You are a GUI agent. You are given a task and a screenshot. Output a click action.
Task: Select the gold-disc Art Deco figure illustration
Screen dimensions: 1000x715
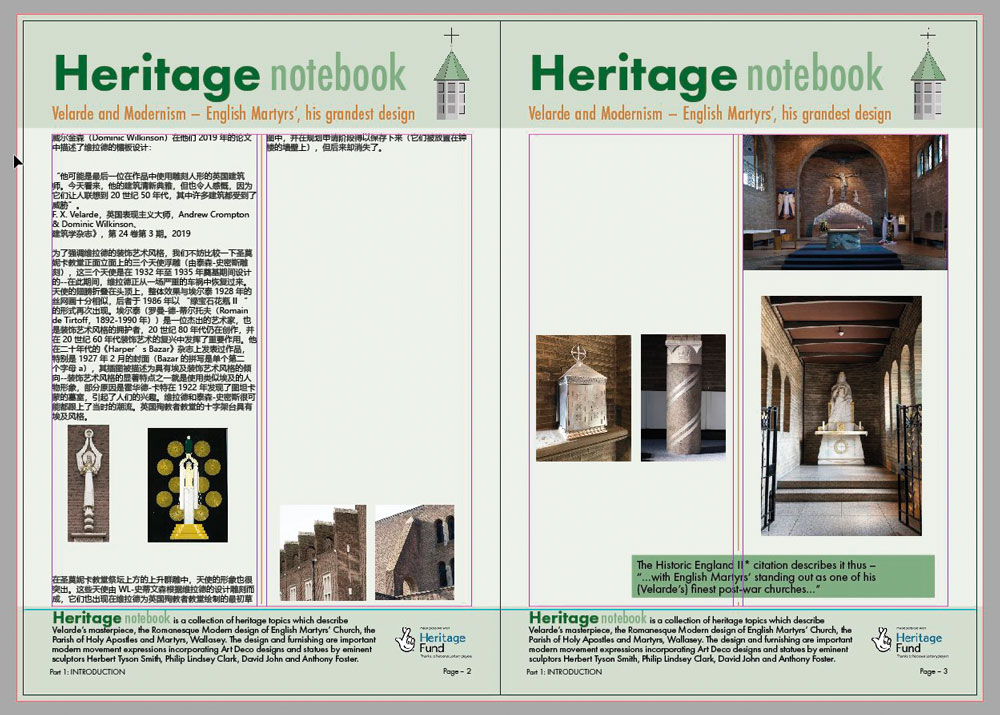[x=188, y=485]
